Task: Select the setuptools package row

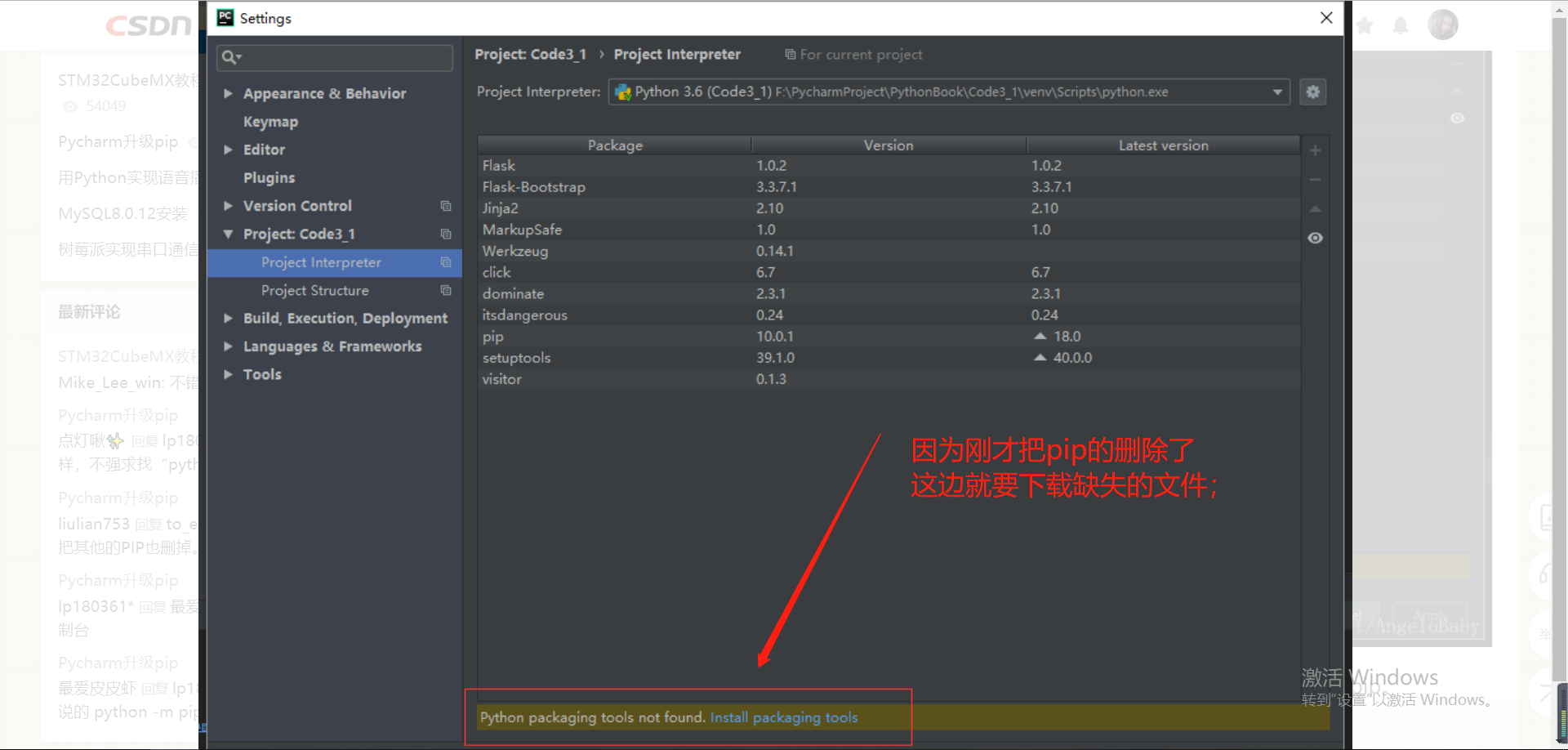Action: [x=889, y=358]
